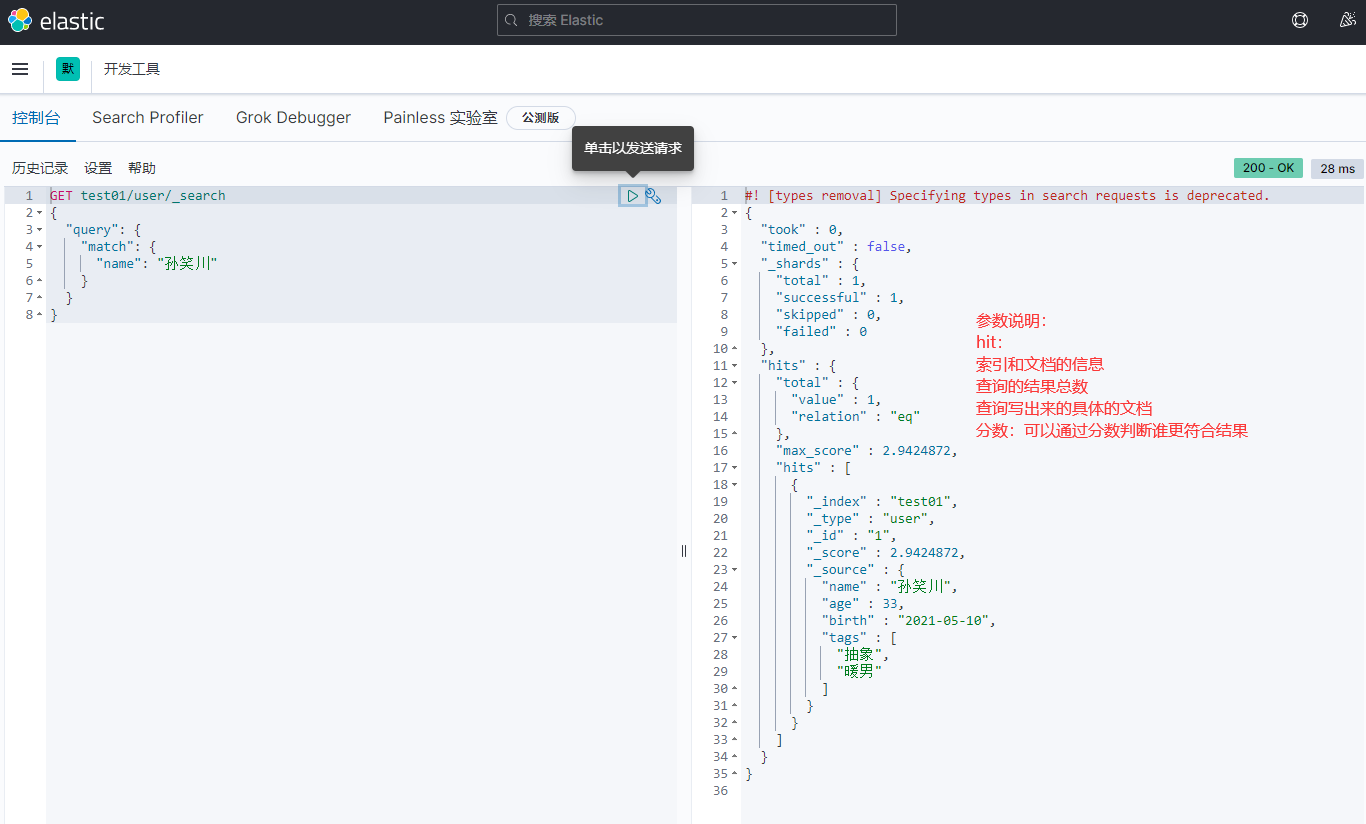Click the 200 - OK status badge
Viewport: 1366px width, 824px height.
[1268, 168]
